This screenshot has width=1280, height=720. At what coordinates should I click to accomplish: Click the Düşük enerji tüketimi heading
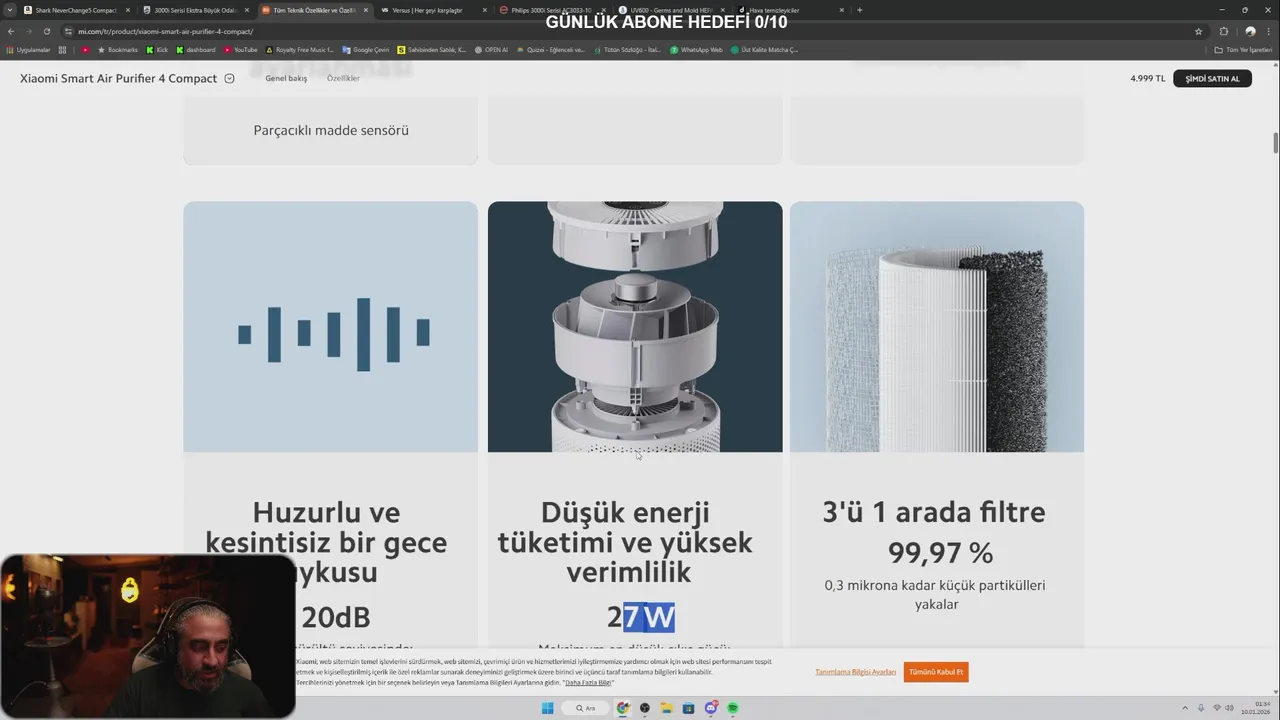tap(625, 542)
